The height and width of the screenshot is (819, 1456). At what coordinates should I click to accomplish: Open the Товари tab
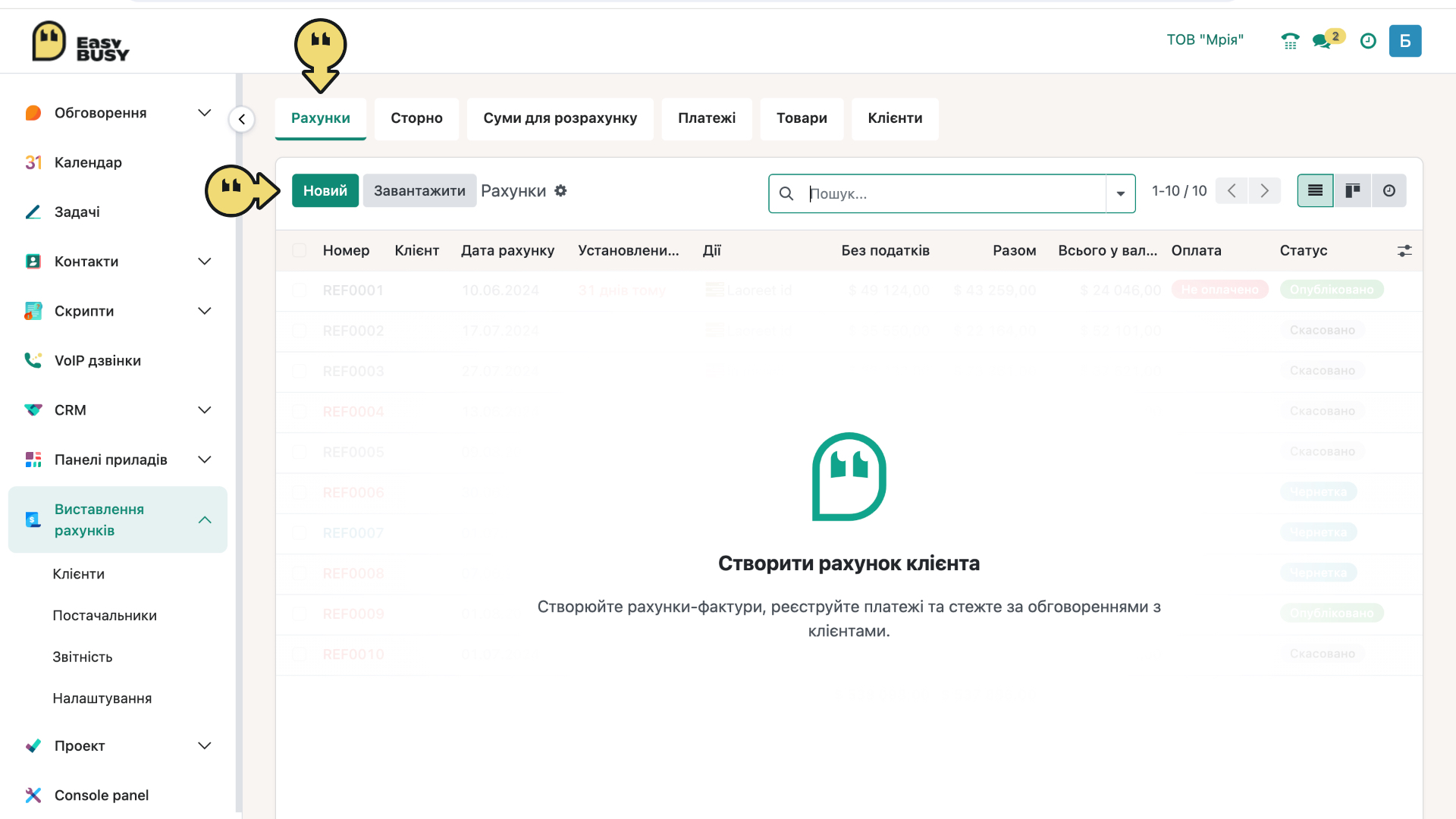pyautogui.click(x=802, y=118)
